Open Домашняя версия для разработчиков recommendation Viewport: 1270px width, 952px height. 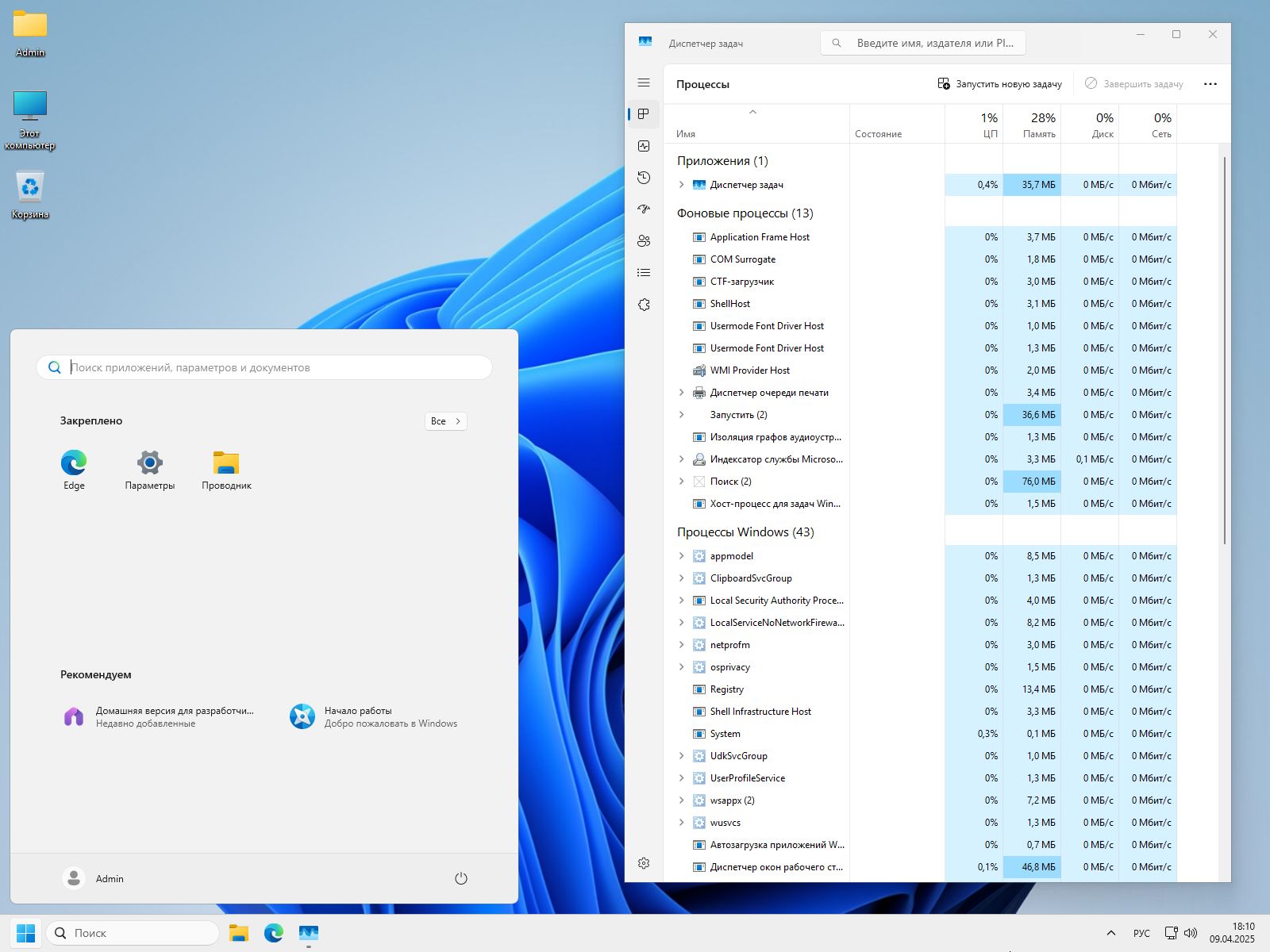[159, 716]
